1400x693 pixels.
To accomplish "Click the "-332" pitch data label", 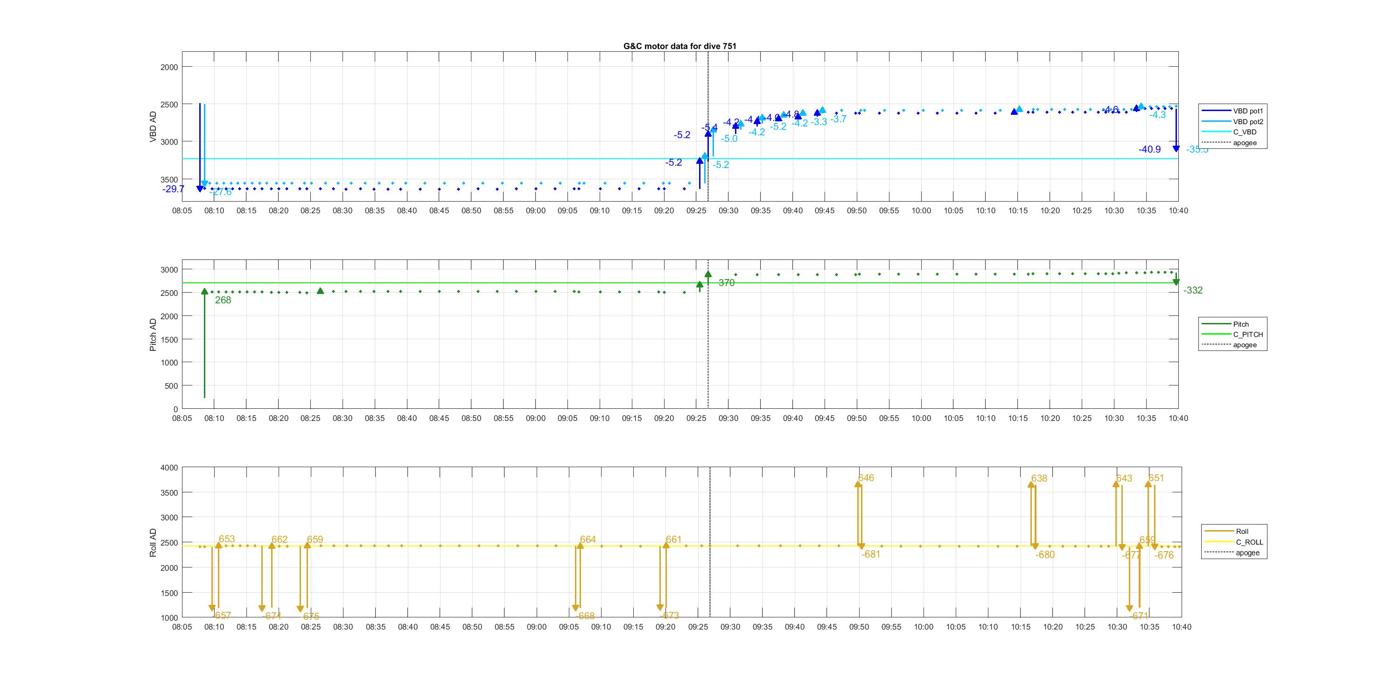I will tap(1193, 290).
